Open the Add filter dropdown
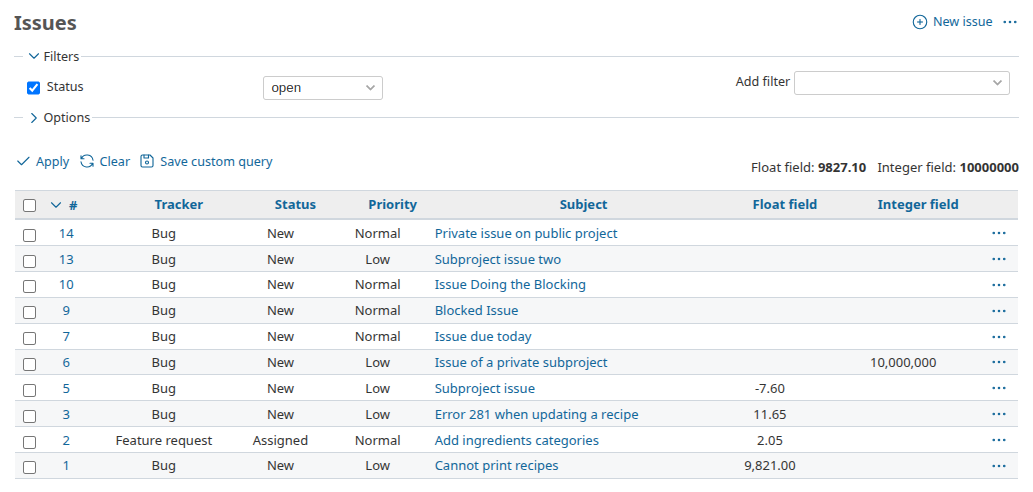Image resolution: width=1033 pixels, height=492 pixels. (901, 83)
